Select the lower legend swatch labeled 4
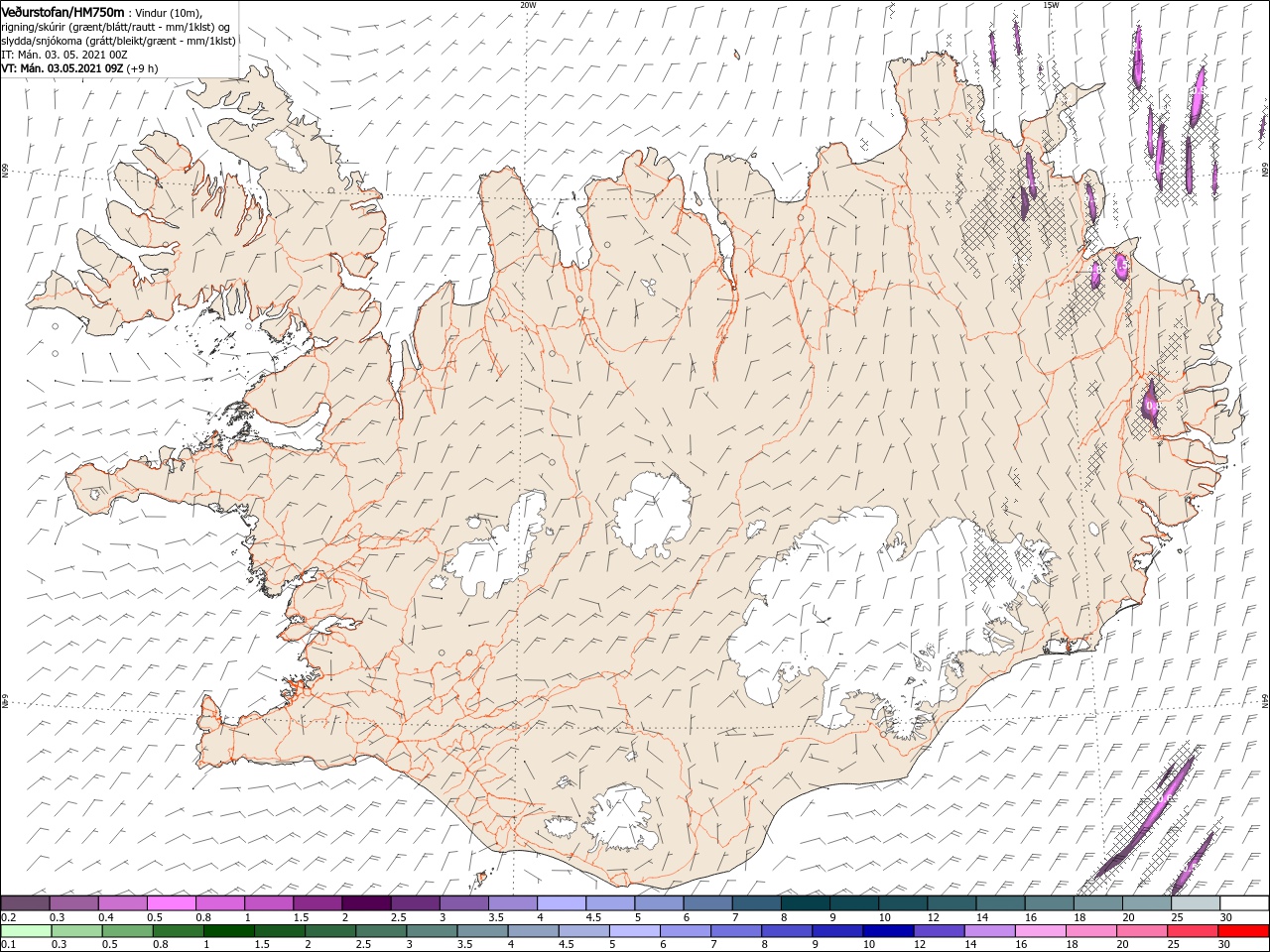This screenshot has width=1270, height=952. click(x=532, y=930)
